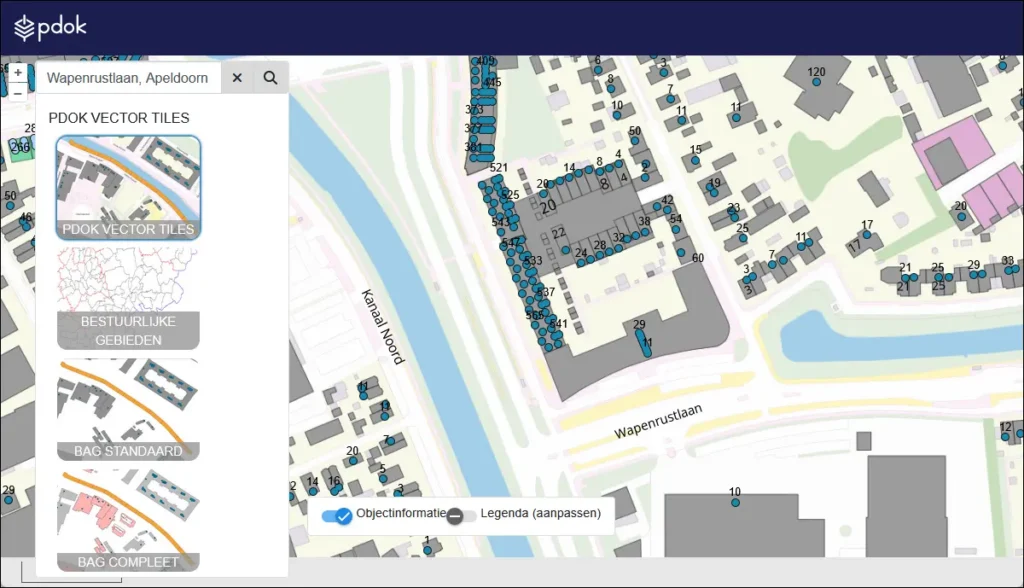
Task: Click the marker labeled 17
Action: 866,235
